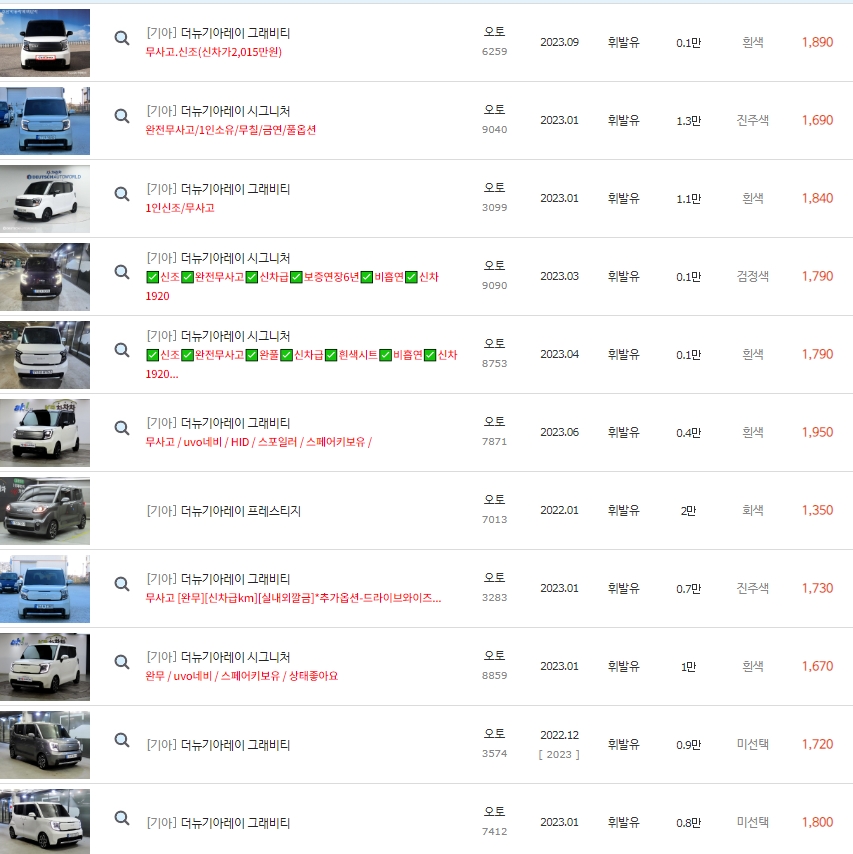The image size is (853, 854).
Task: Open 더뉴기아레이 그래비티 title in 7871 row
Action: coord(235,423)
